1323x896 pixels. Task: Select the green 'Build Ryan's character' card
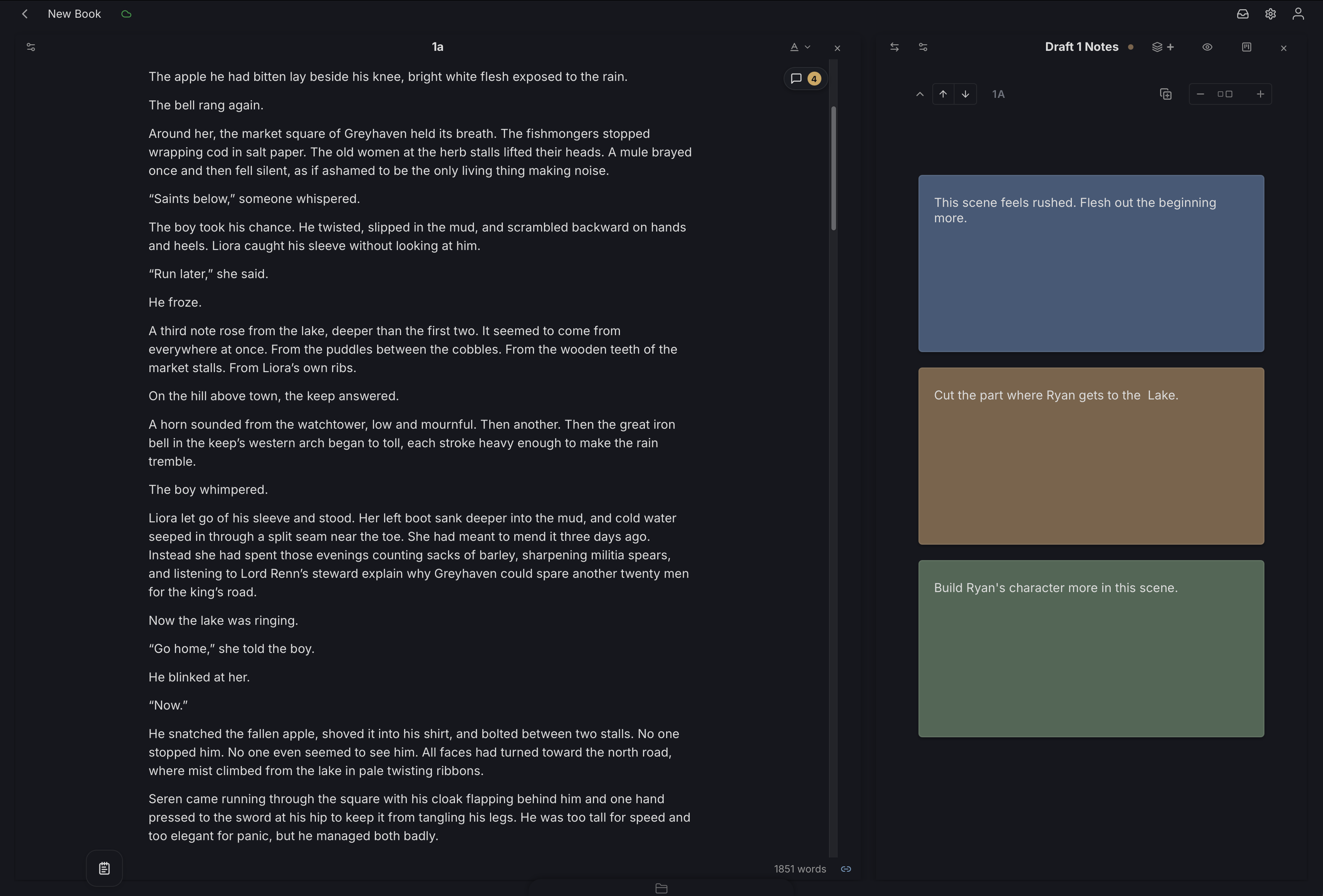(x=1091, y=648)
